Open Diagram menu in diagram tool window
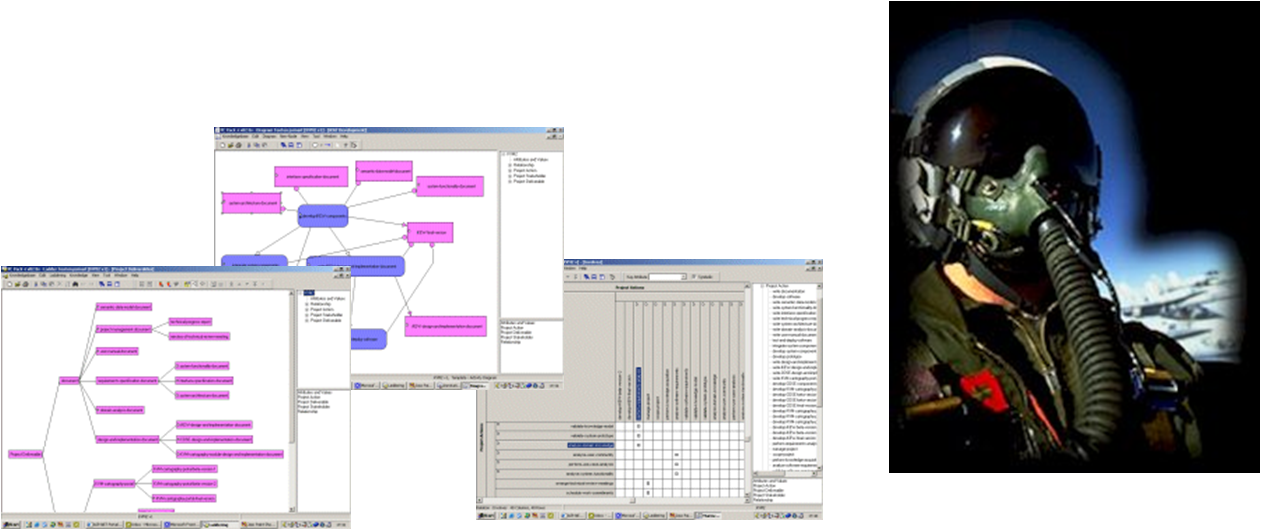 (269, 136)
